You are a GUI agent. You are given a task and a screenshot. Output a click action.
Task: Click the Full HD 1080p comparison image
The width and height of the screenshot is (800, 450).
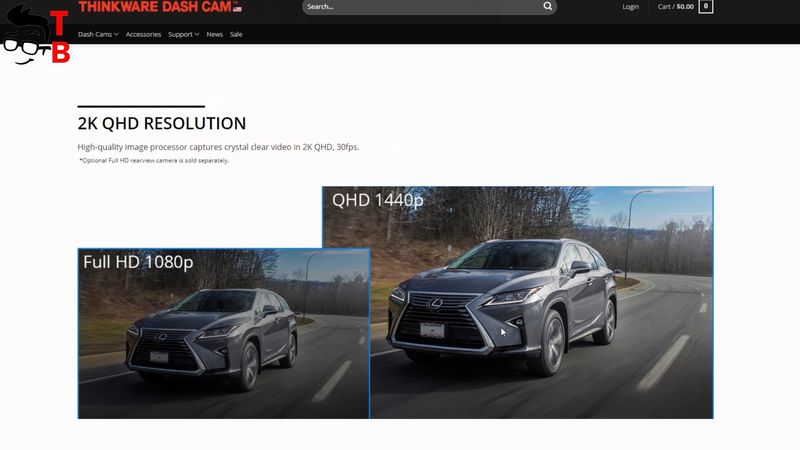223,334
